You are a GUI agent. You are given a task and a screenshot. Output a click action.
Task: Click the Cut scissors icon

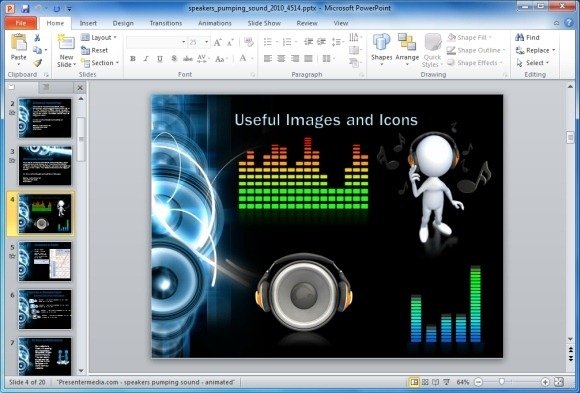(x=37, y=37)
